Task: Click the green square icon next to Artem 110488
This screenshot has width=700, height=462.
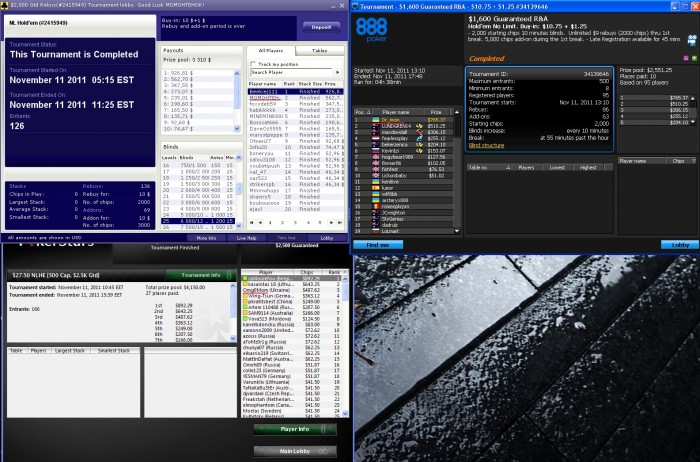Action: coord(245,308)
